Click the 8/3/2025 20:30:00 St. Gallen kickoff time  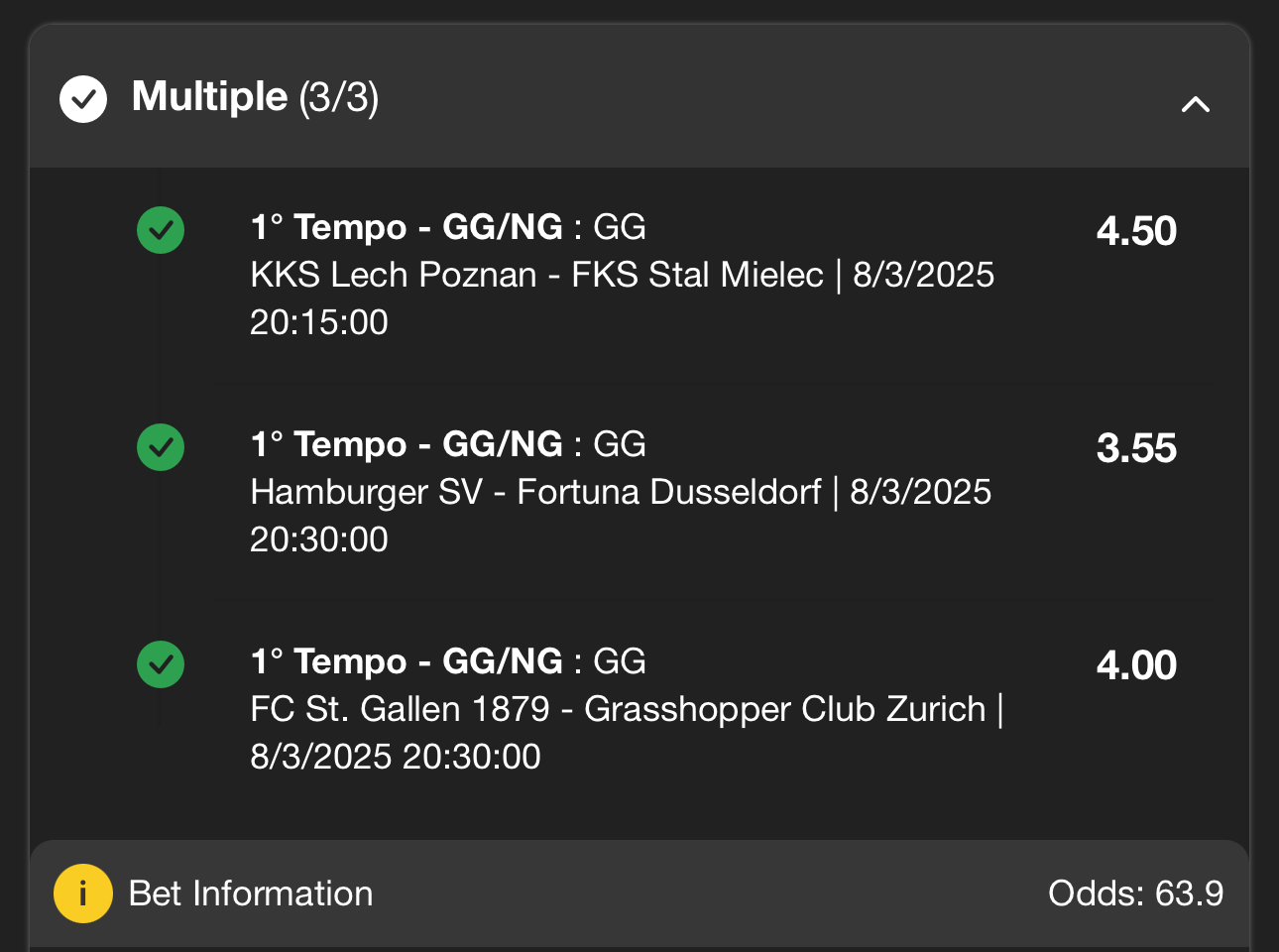395,757
